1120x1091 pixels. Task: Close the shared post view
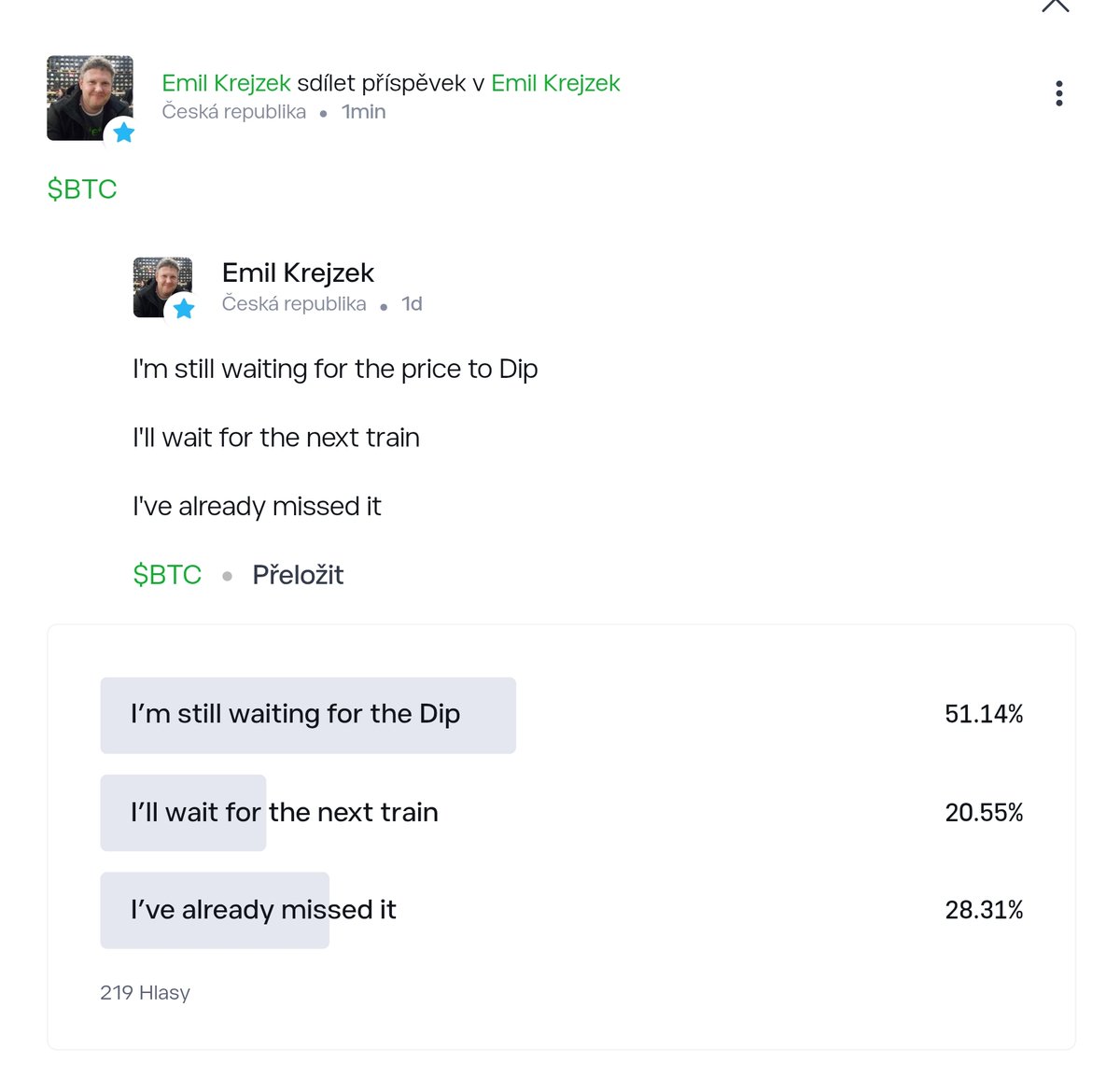coord(1055,6)
